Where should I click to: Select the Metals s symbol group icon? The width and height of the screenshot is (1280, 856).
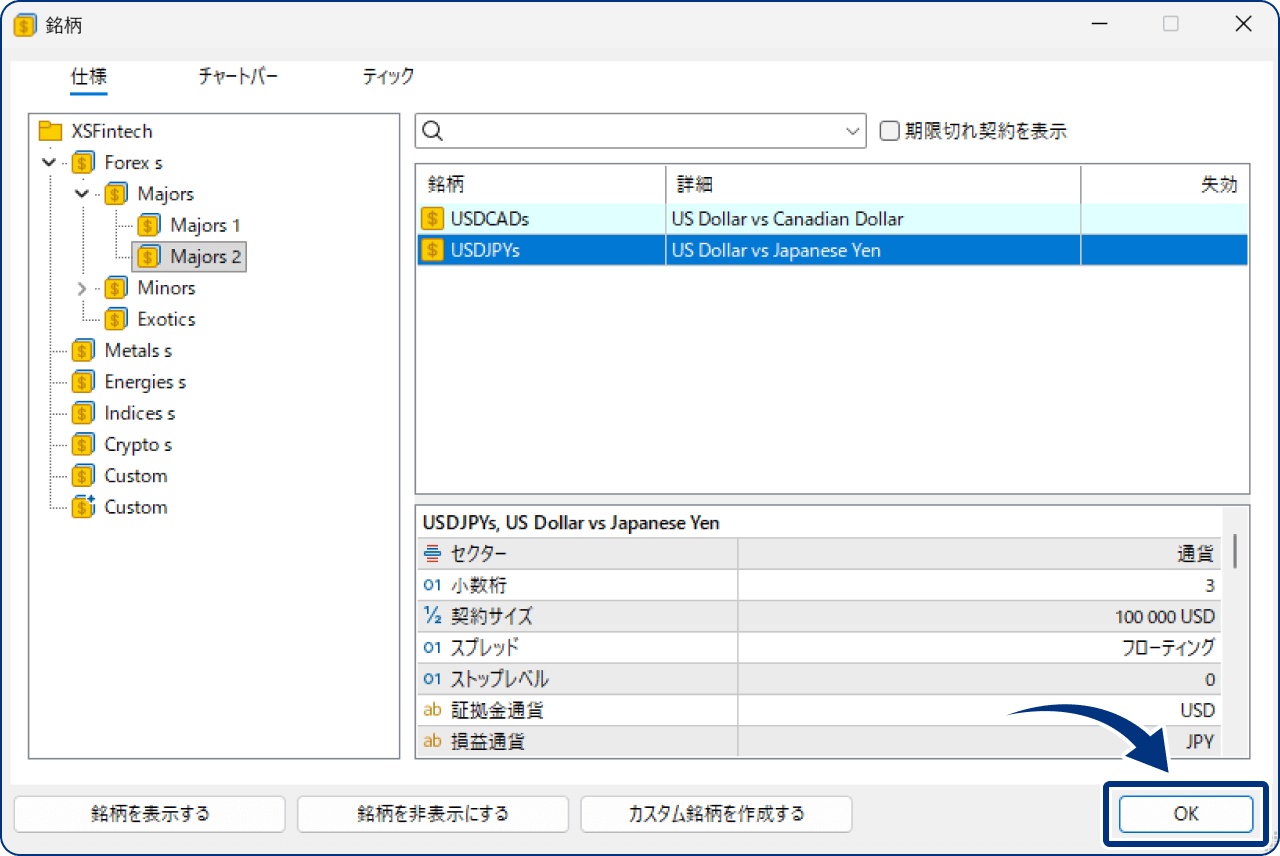pyautogui.click(x=83, y=351)
